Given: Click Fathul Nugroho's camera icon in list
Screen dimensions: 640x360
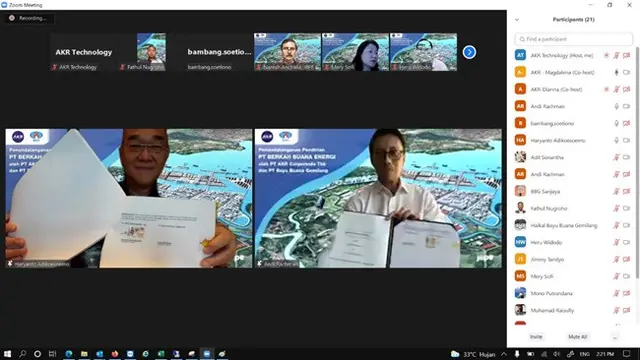Looking at the screenshot, I should point(627,208).
